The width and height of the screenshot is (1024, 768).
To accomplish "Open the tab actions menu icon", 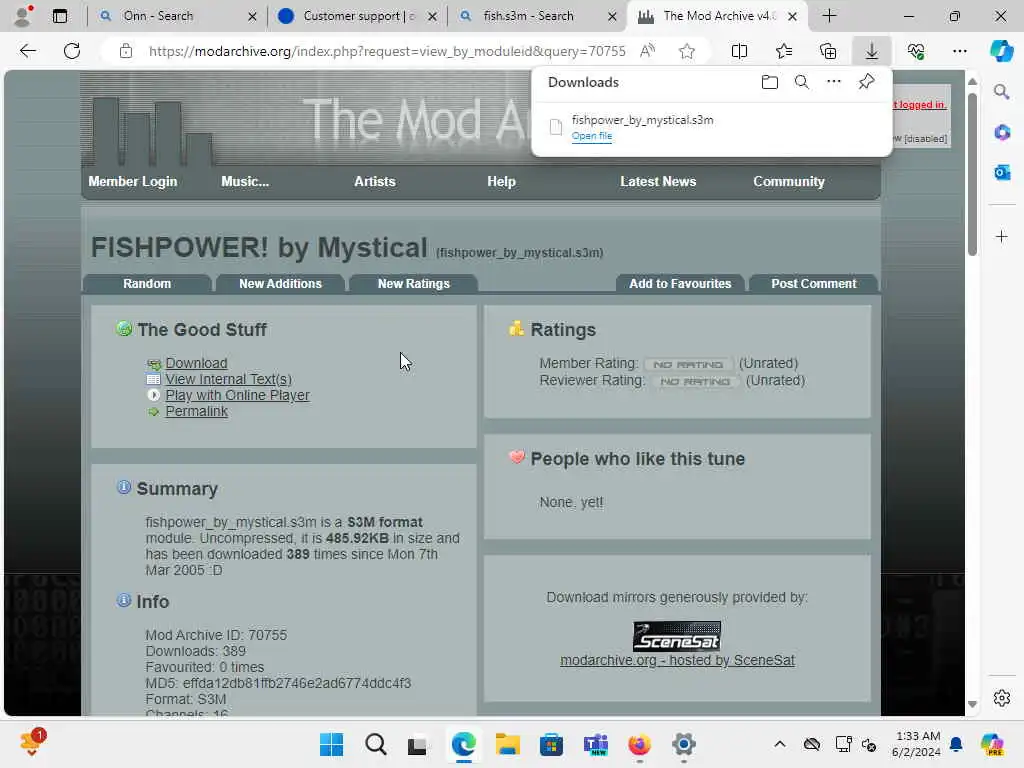I will [59, 16].
